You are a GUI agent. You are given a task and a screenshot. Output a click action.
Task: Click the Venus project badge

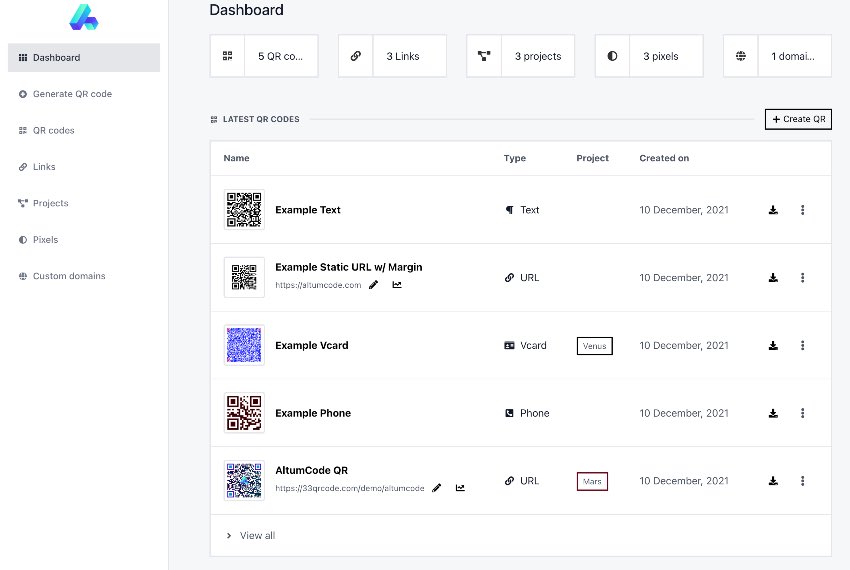(594, 346)
